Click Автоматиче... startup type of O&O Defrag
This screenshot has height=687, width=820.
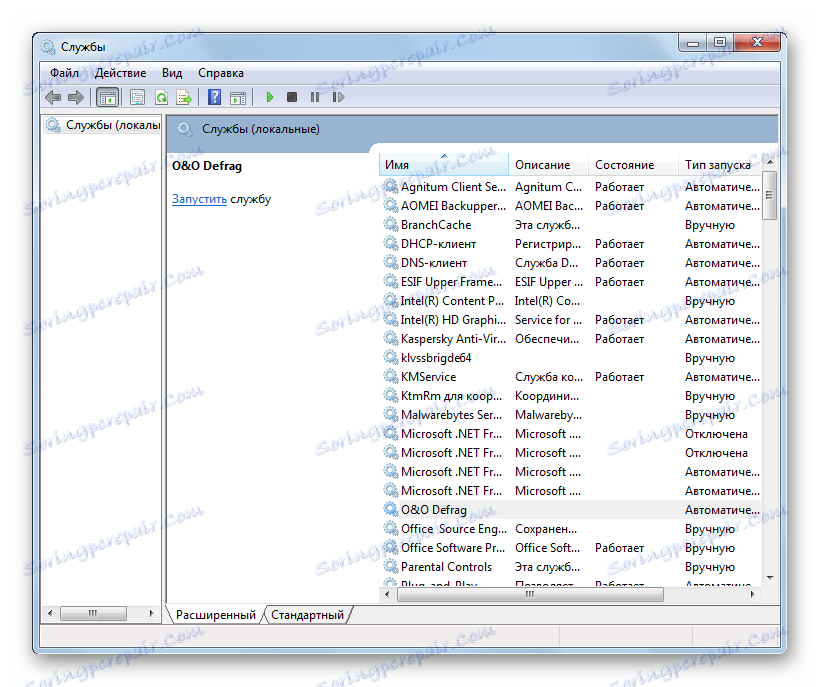[722, 509]
